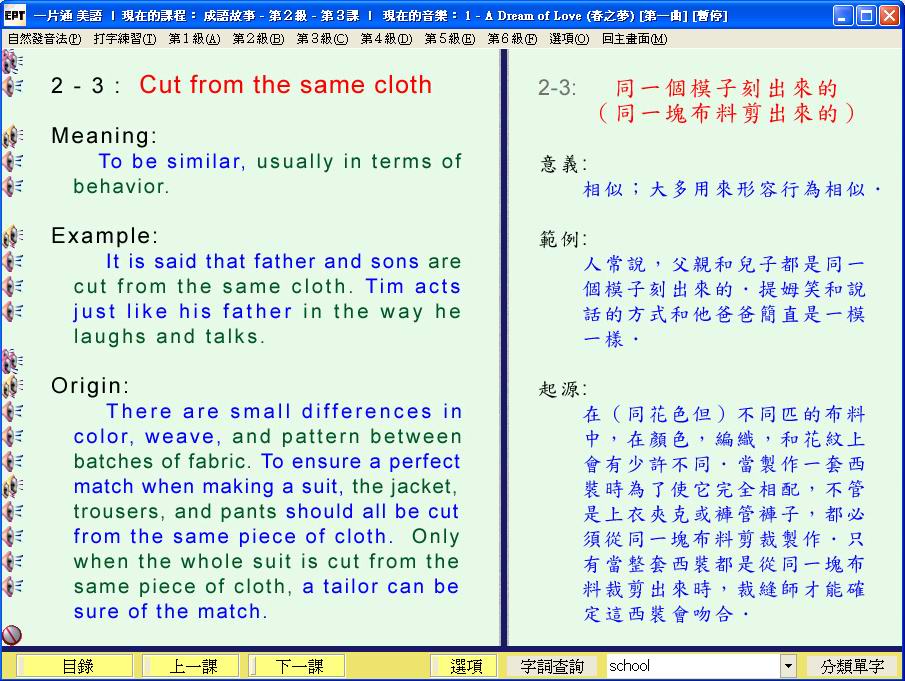The height and width of the screenshot is (681, 905).
Task: Play audio for 'just like his father' line
Action: pyautogui.click(x=12, y=311)
